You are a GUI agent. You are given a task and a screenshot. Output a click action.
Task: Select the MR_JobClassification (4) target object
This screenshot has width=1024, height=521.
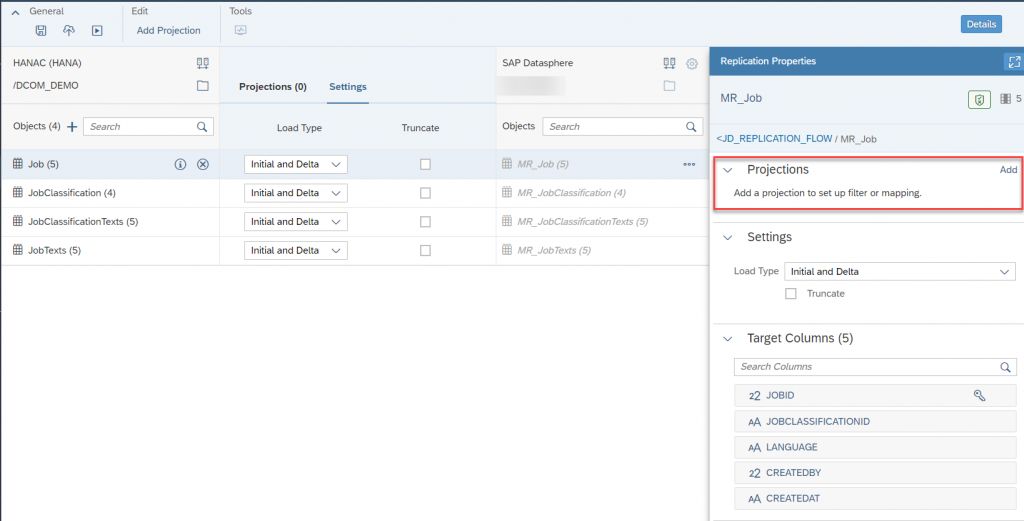(x=571, y=193)
